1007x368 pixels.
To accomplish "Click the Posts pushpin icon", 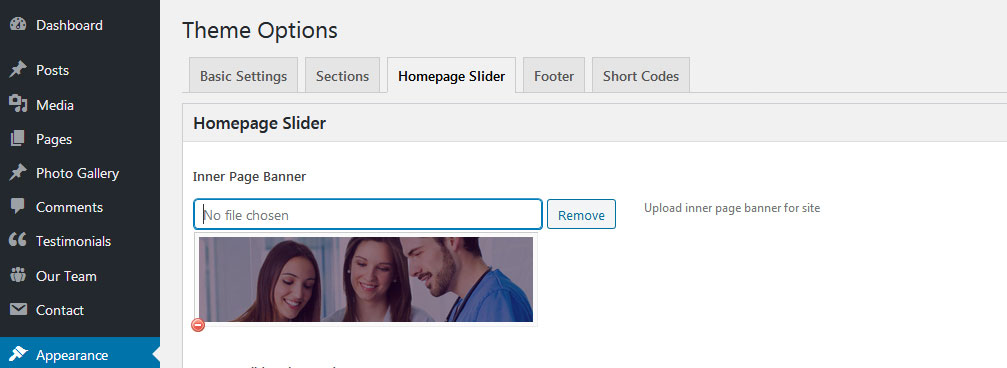I will click(x=18, y=70).
